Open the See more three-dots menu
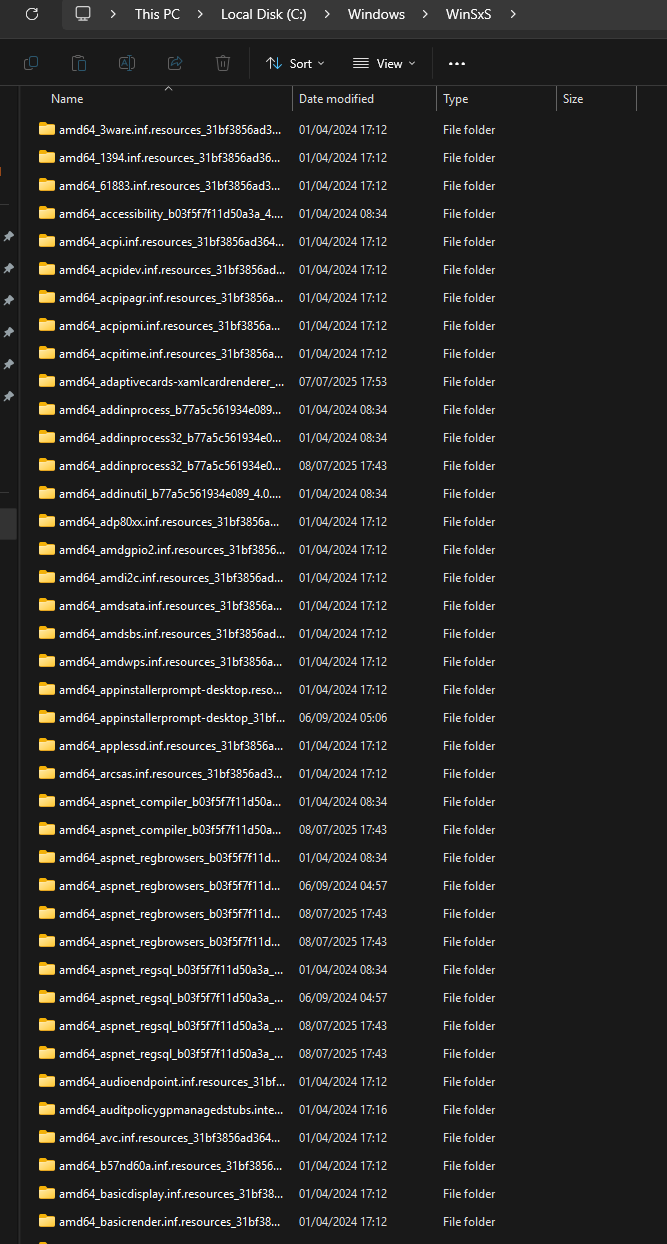Screen dimensions: 667x1244 457,63
